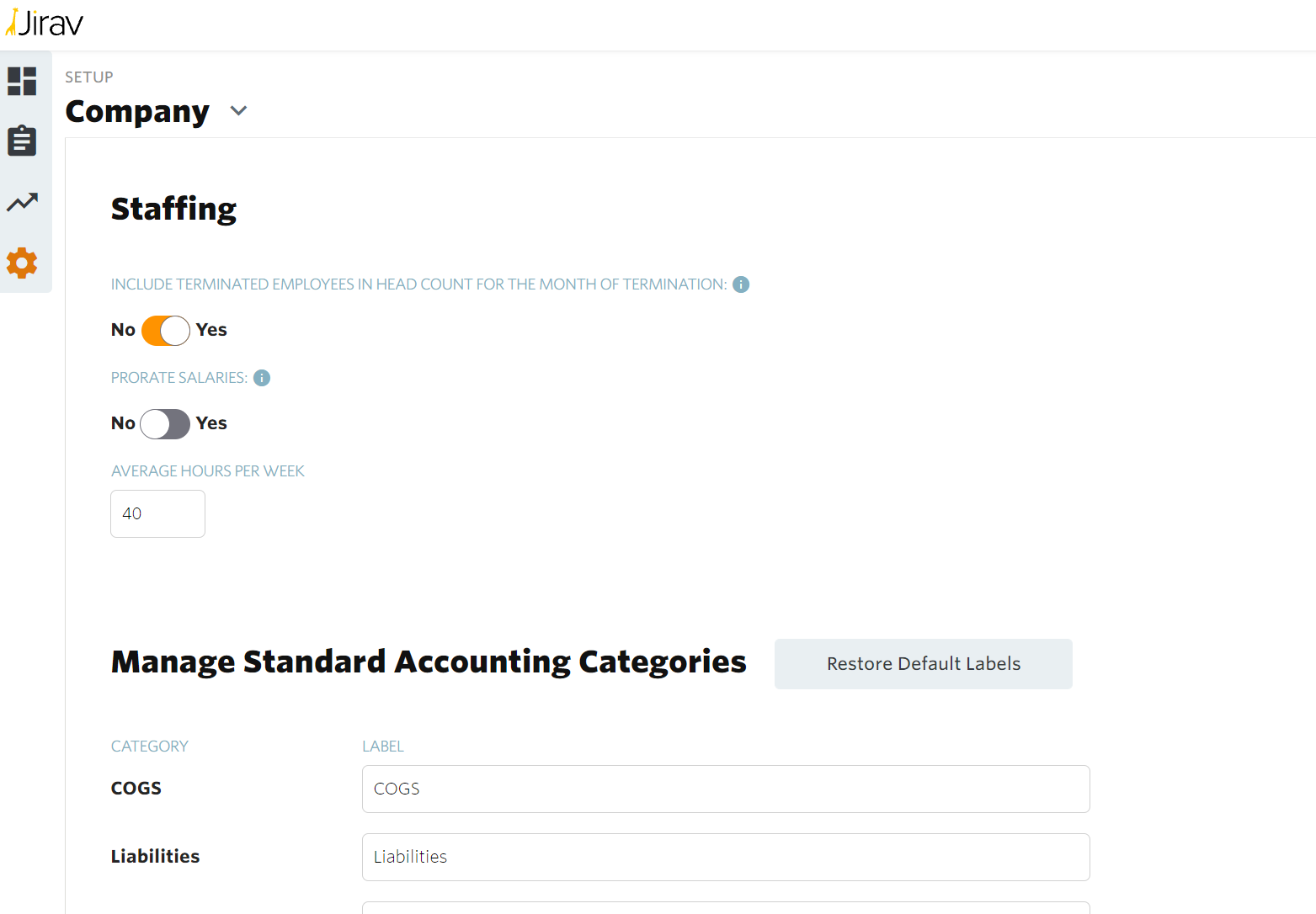
Task: Choose Yes label for terminated employees setting
Action: click(x=211, y=330)
